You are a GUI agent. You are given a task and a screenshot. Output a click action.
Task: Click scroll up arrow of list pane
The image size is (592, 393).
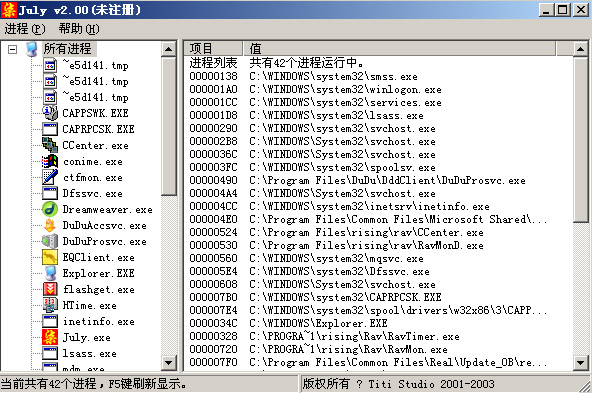click(x=580, y=49)
